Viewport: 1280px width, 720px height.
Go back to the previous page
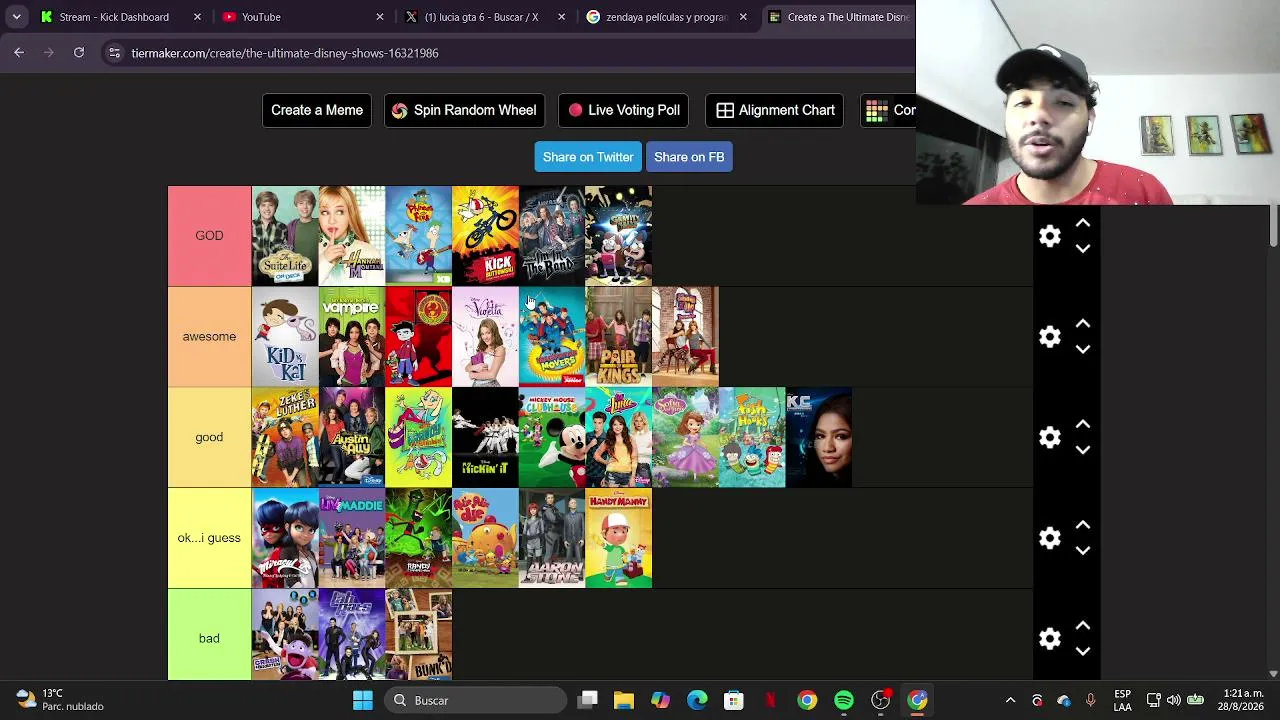click(x=19, y=53)
